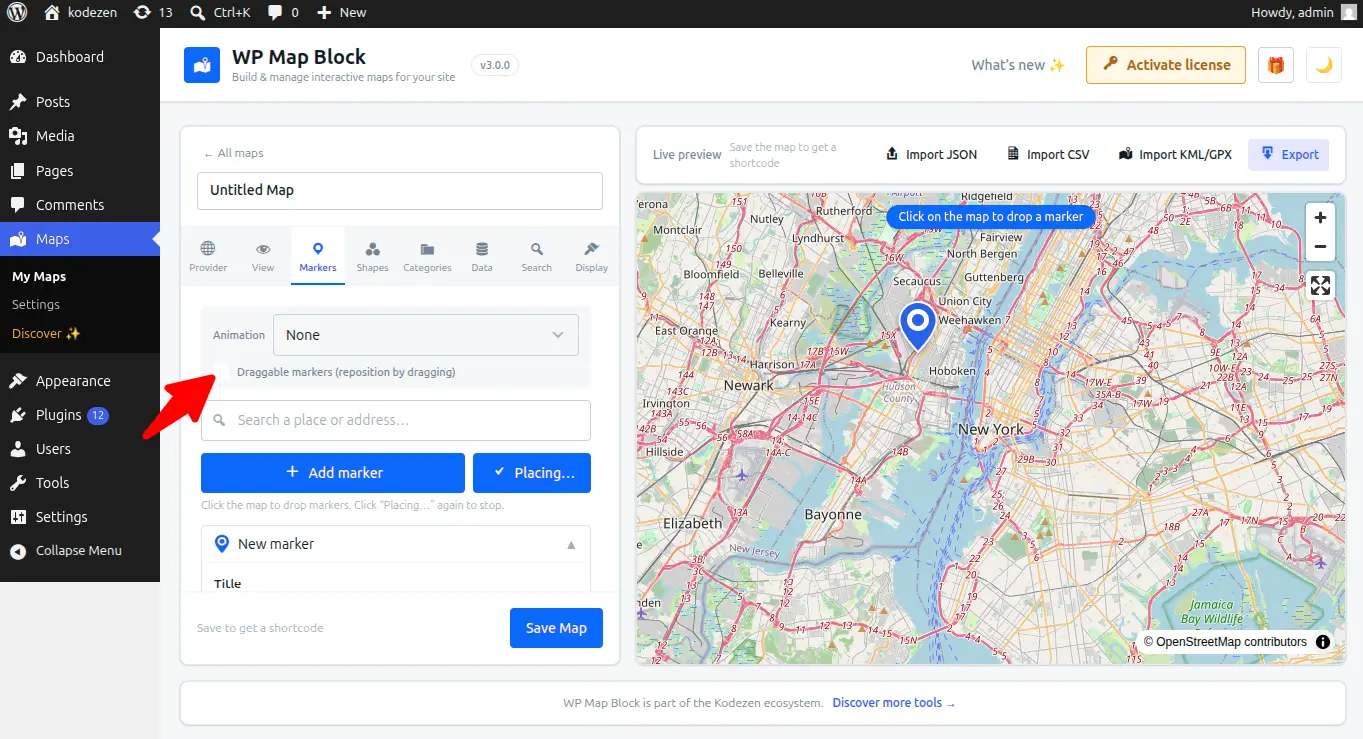The width and height of the screenshot is (1363, 739).
Task: Open Users in sidebar
Action: pos(80,449)
